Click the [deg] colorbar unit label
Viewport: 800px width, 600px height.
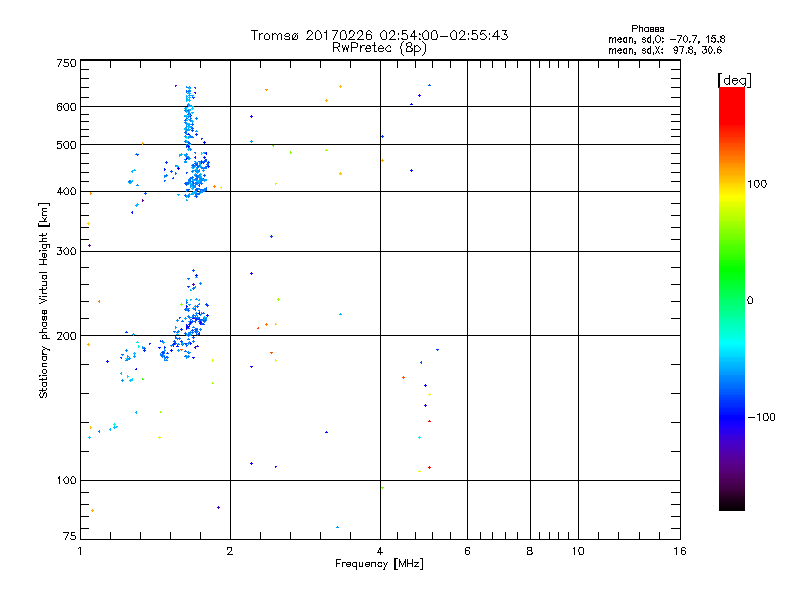[734, 80]
